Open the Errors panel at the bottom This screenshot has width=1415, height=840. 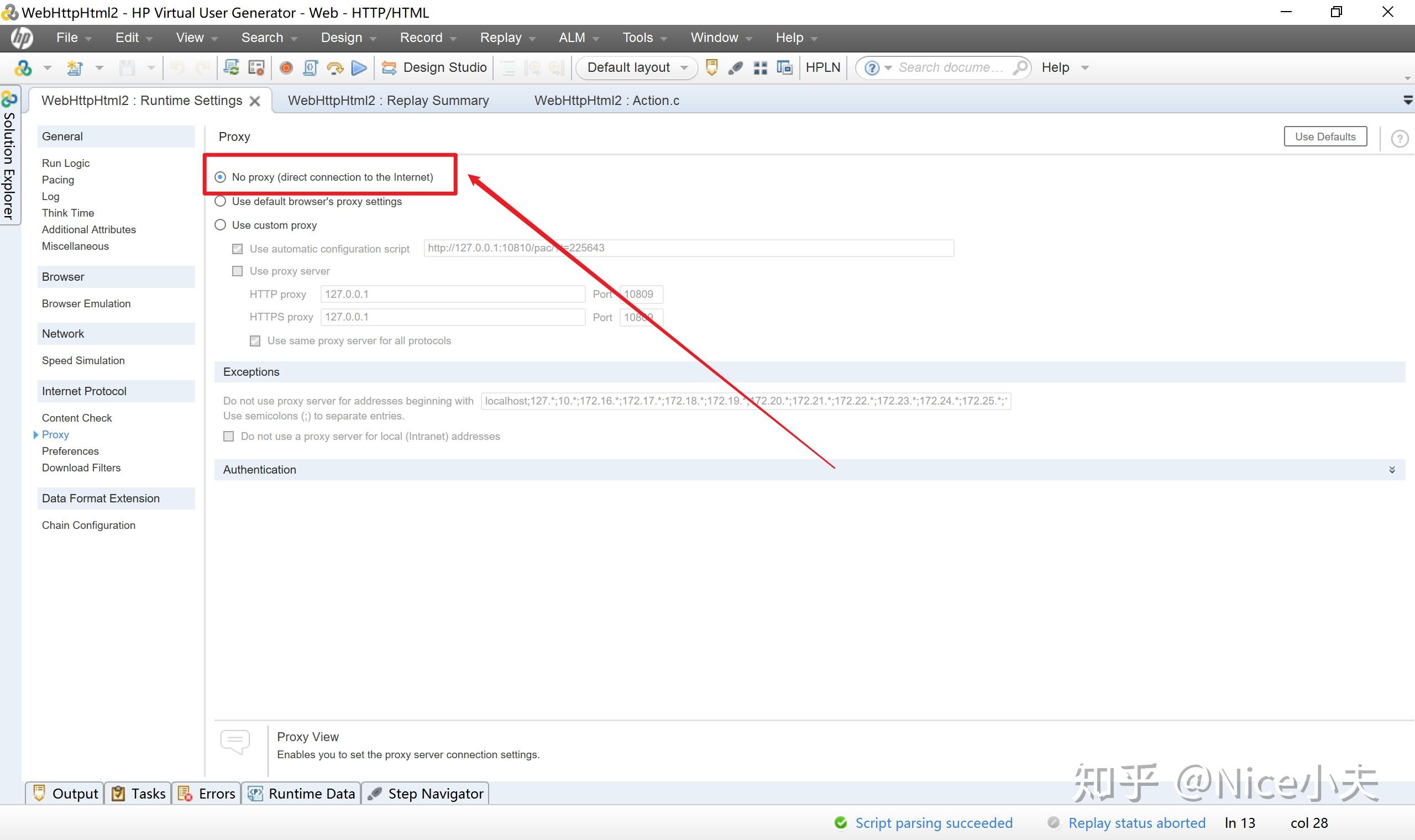[207, 794]
